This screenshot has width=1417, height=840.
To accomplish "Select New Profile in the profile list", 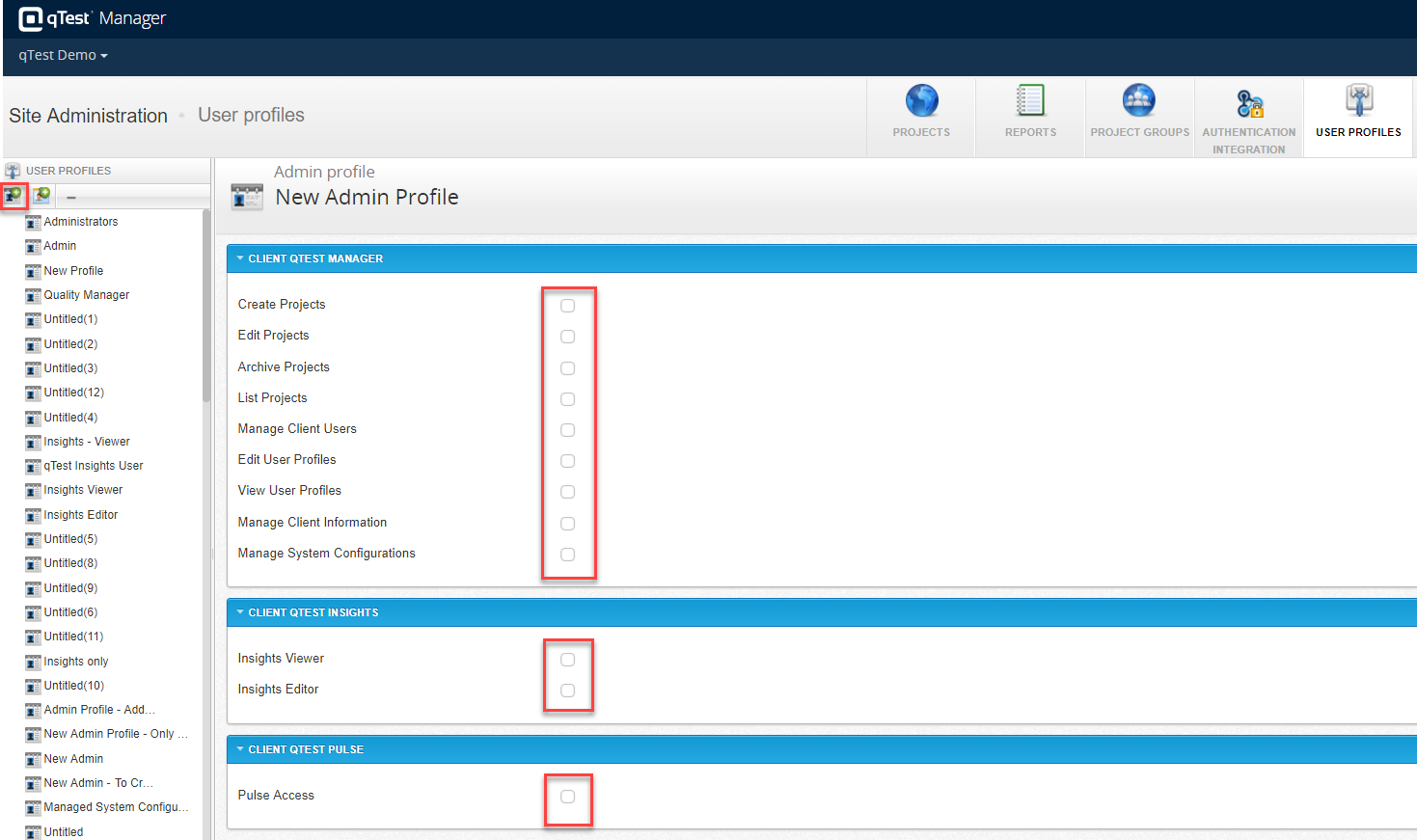I will (73, 271).
